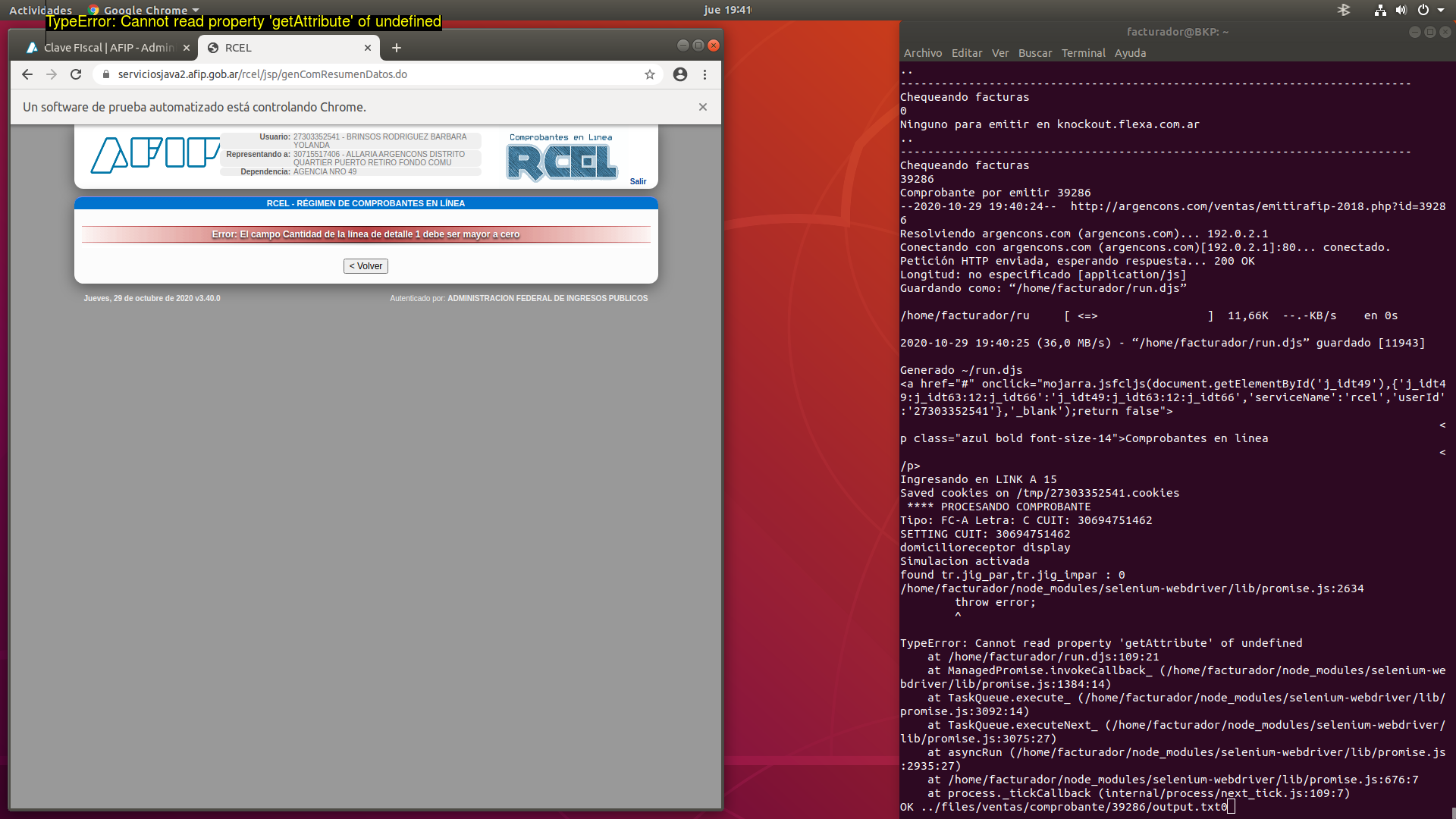The height and width of the screenshot is (819, 1456).
Task: Click the red error message banner
Action: pyautogui.click(x=366, y=234)
